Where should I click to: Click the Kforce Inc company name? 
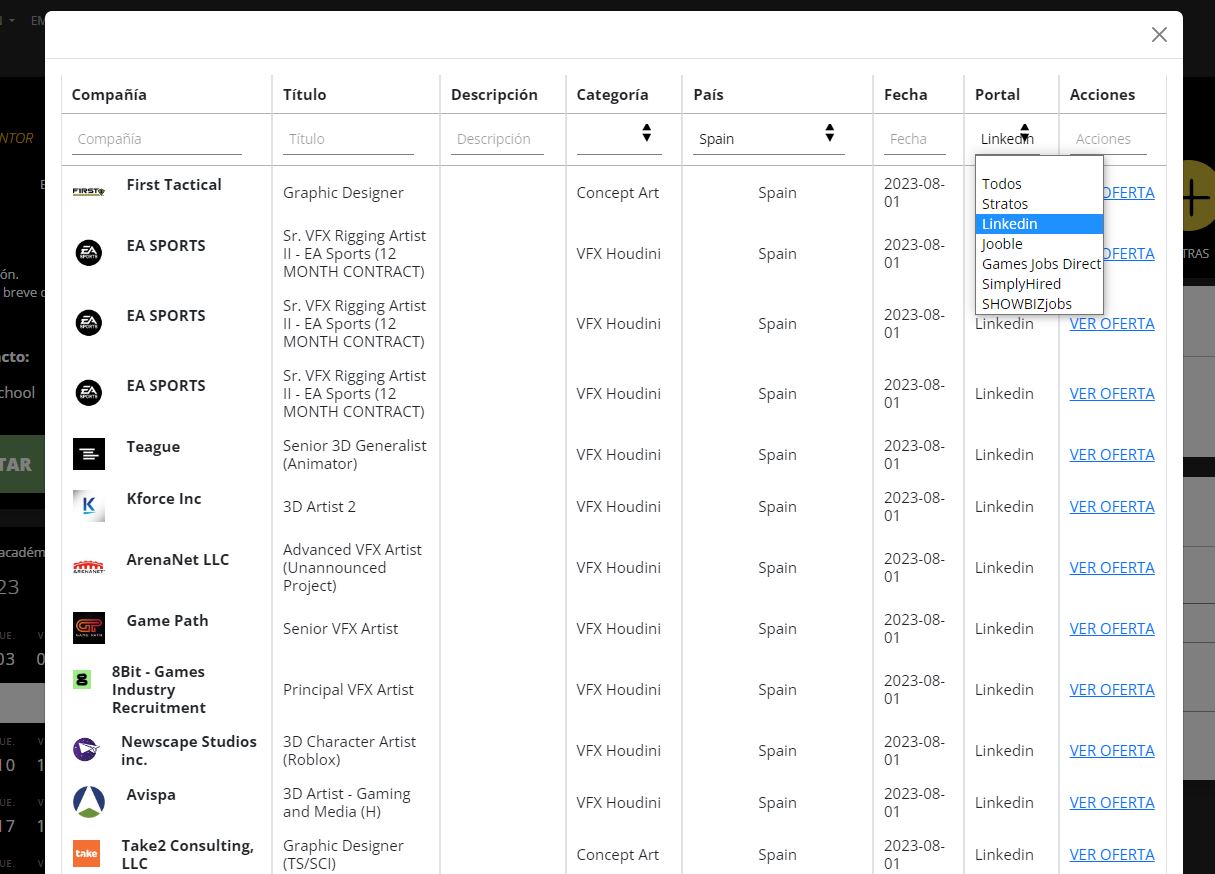point(164,498)
